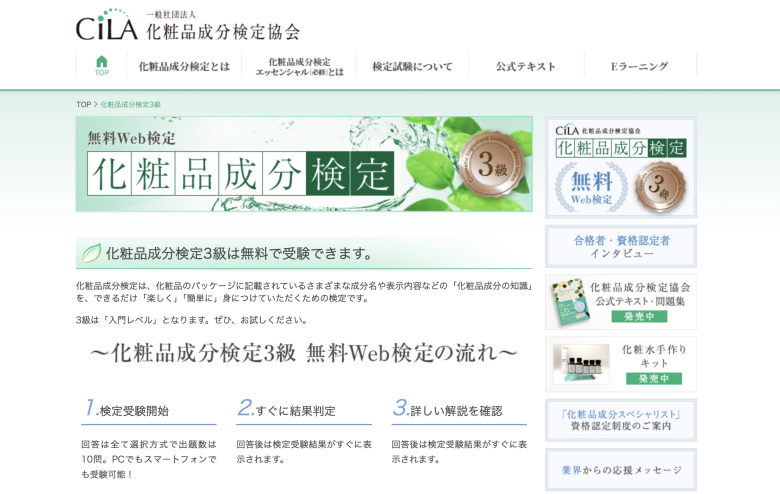This screenshot has height=494, width=780.
Task: Open the 化粧品成分検定とは menu item
Action: pyautogui.click(x=184, y=67)
